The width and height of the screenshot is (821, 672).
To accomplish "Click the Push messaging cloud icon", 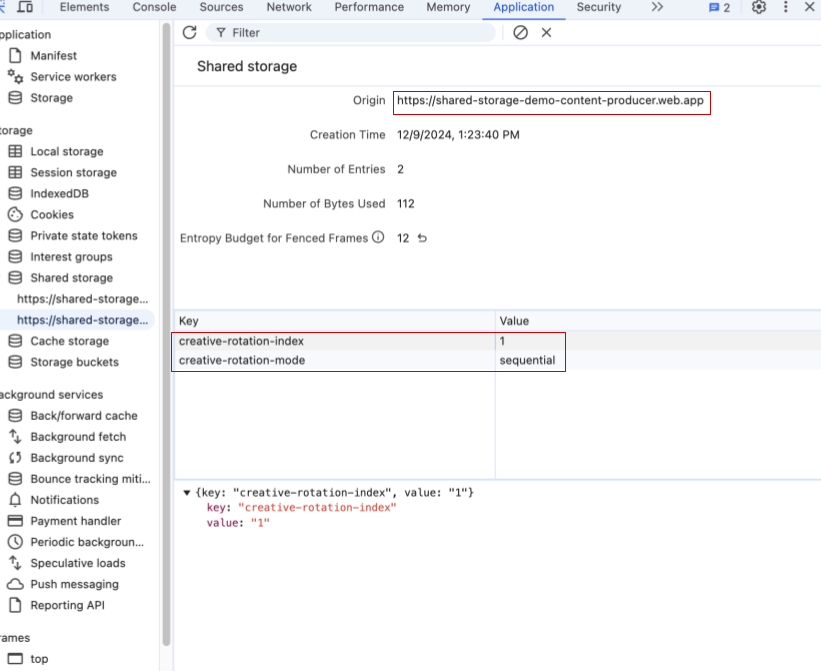I will point(15,584).
